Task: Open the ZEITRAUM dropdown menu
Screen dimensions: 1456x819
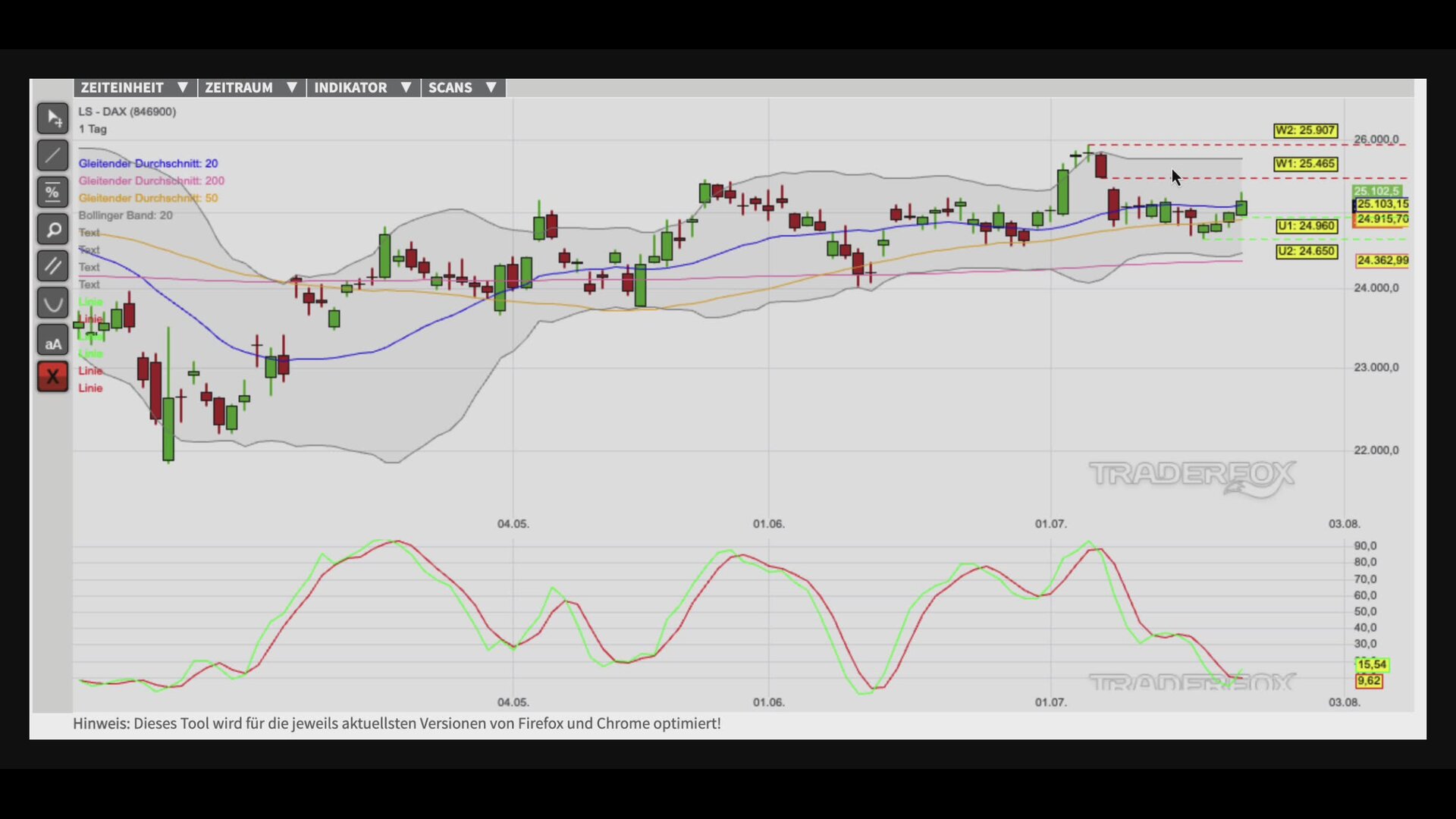Action: click(x=252, y=88)
